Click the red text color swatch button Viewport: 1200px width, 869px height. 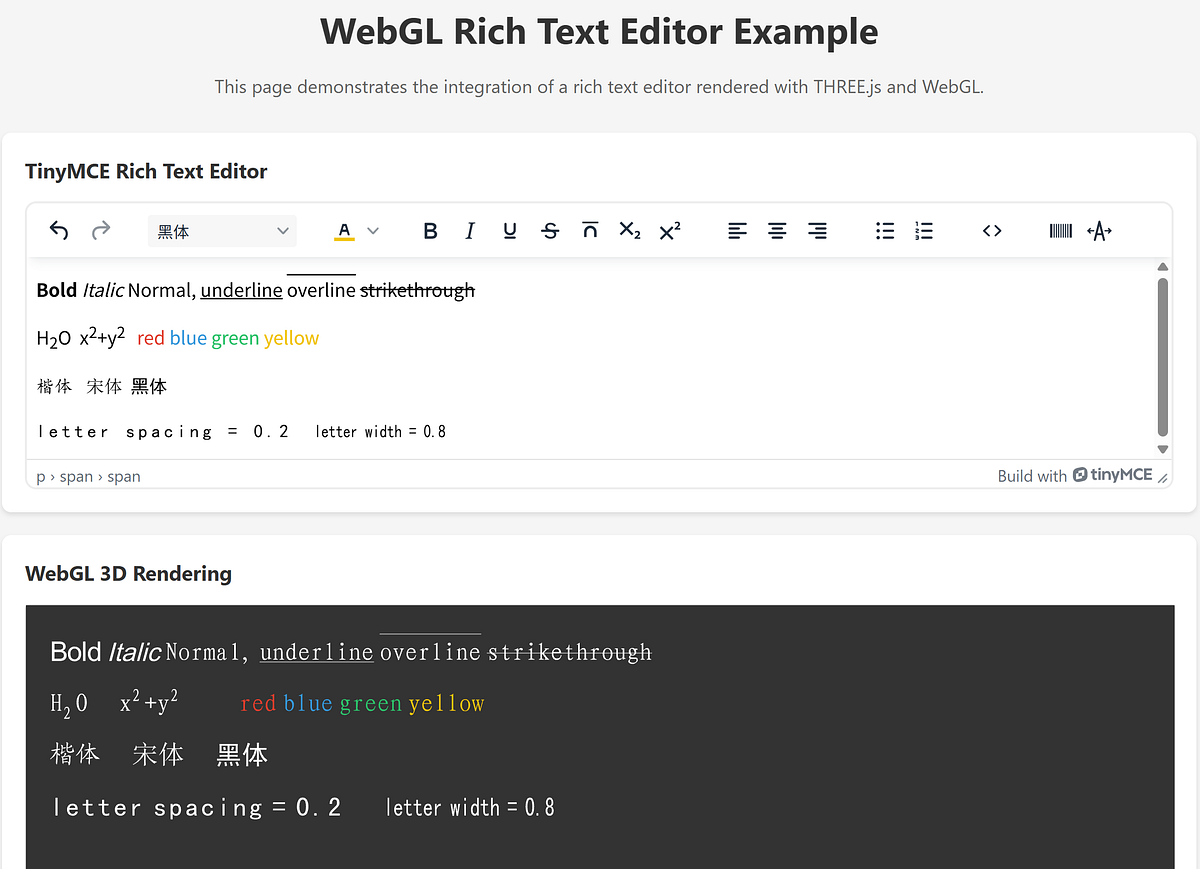coord(344,230)
